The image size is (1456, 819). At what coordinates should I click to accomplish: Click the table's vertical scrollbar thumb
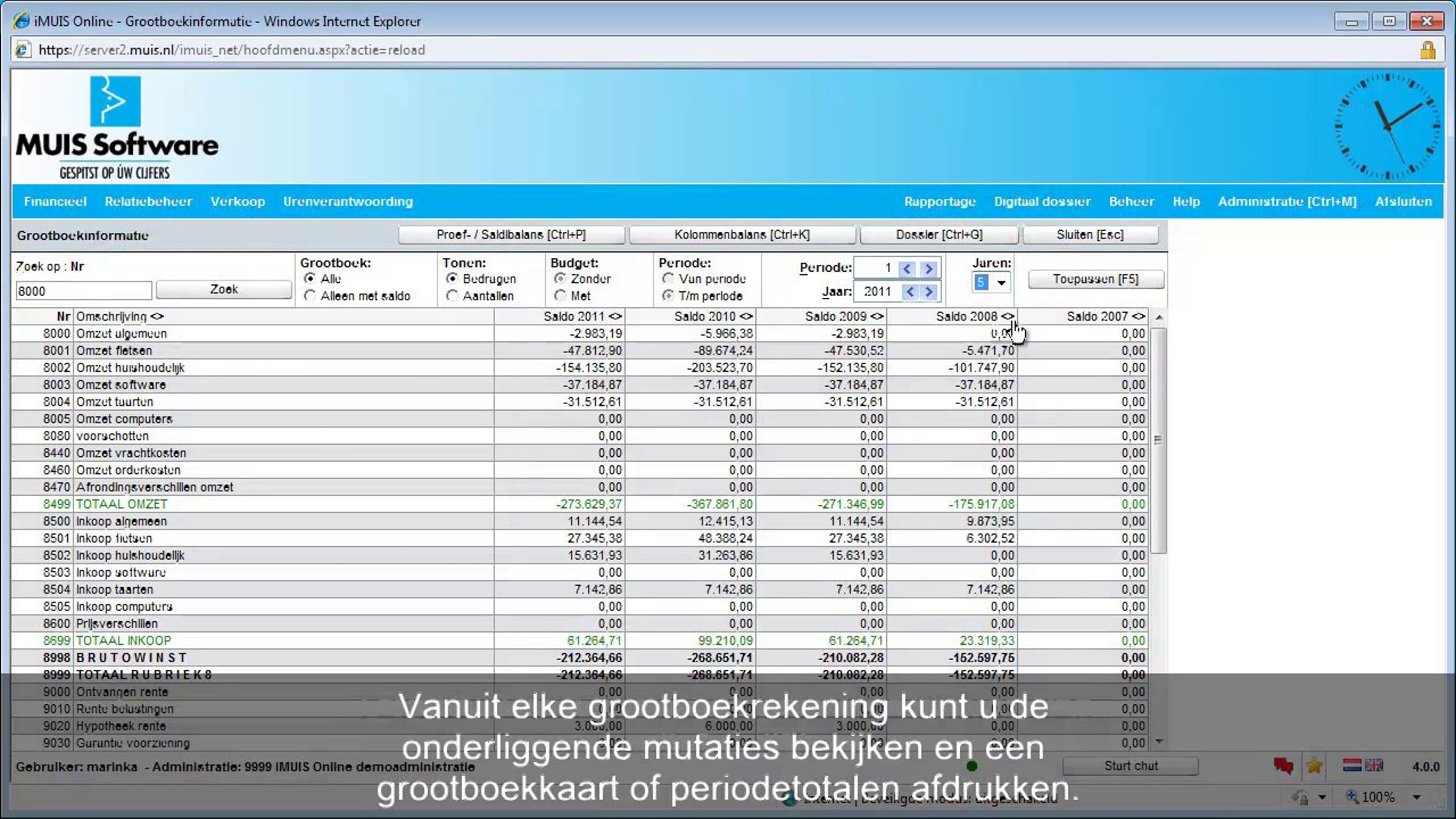click(1158, 440)
